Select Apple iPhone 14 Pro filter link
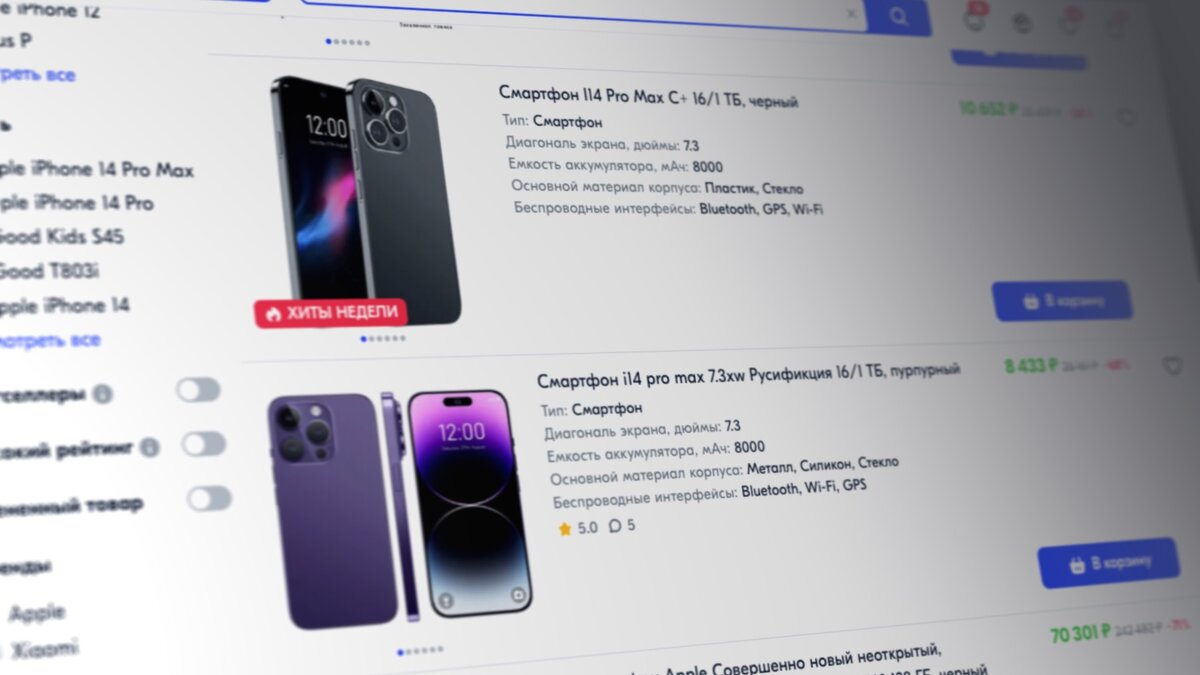Screen dimensions: 1200x675 tap(77, 203)
